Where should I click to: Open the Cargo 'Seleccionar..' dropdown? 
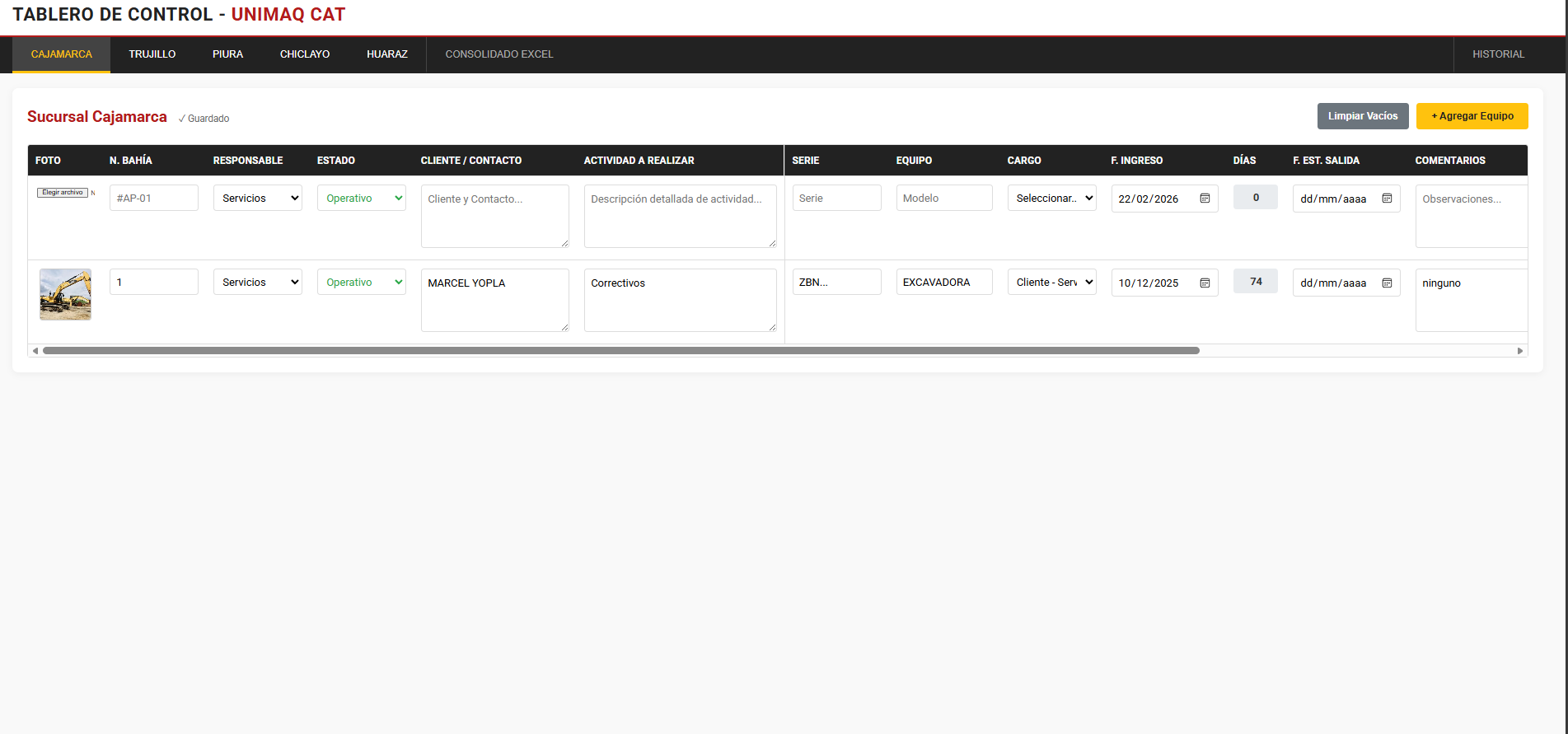[1052, 198]
